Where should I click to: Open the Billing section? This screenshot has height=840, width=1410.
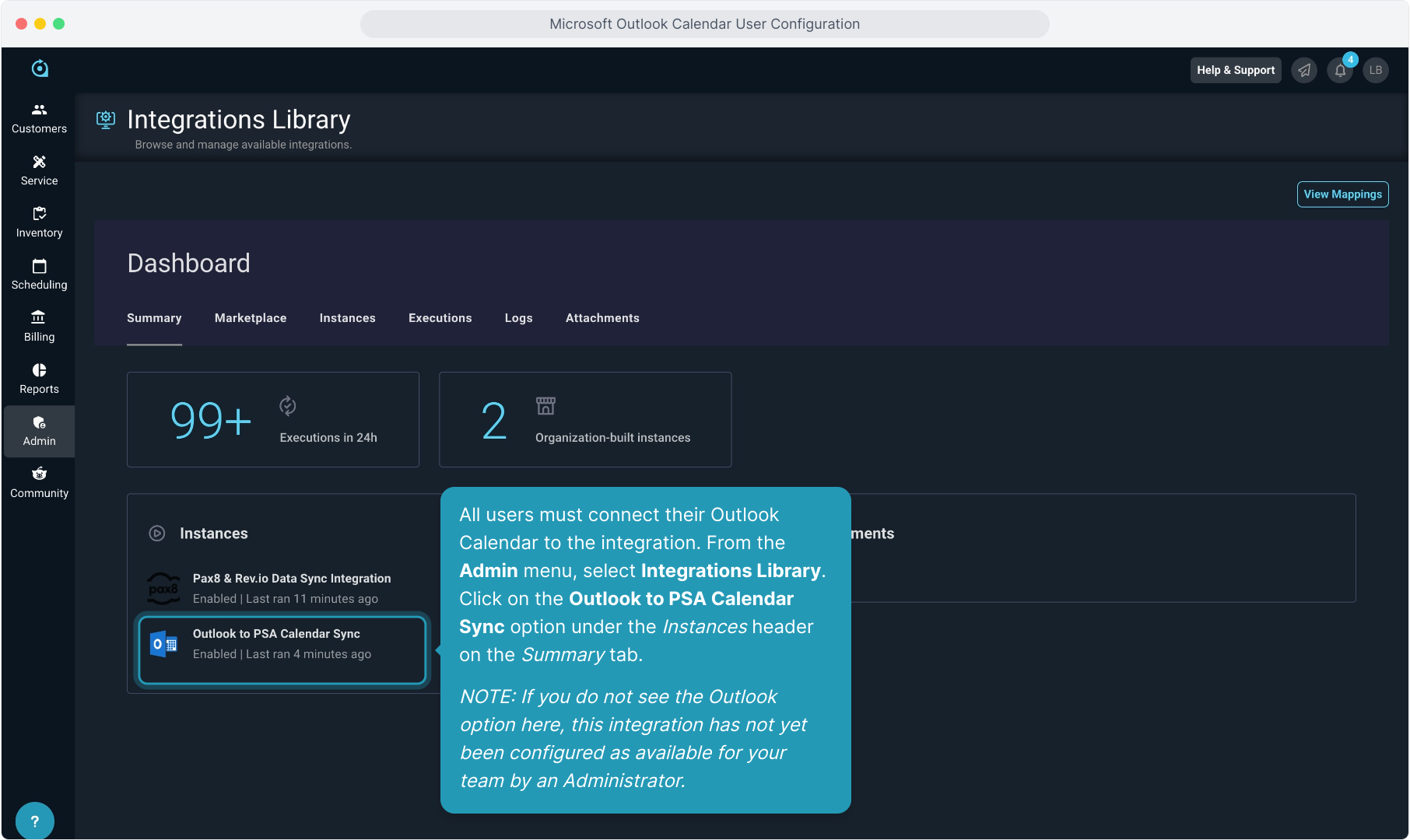click(39, 327)
